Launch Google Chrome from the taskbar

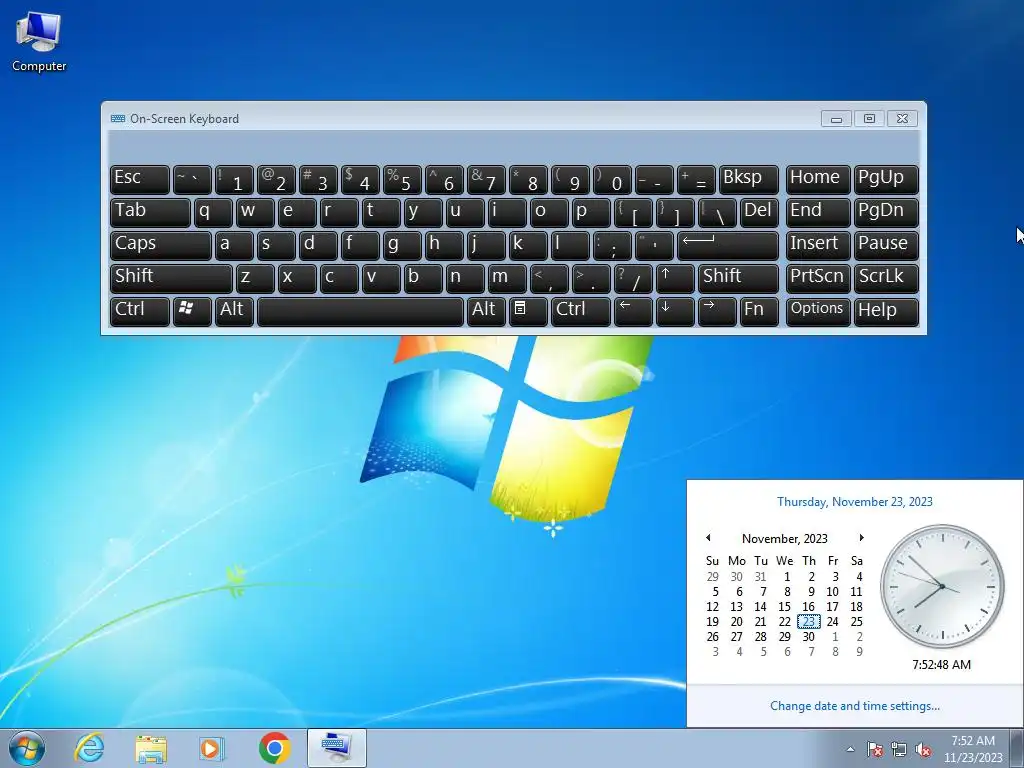click(x=274, y=748)
